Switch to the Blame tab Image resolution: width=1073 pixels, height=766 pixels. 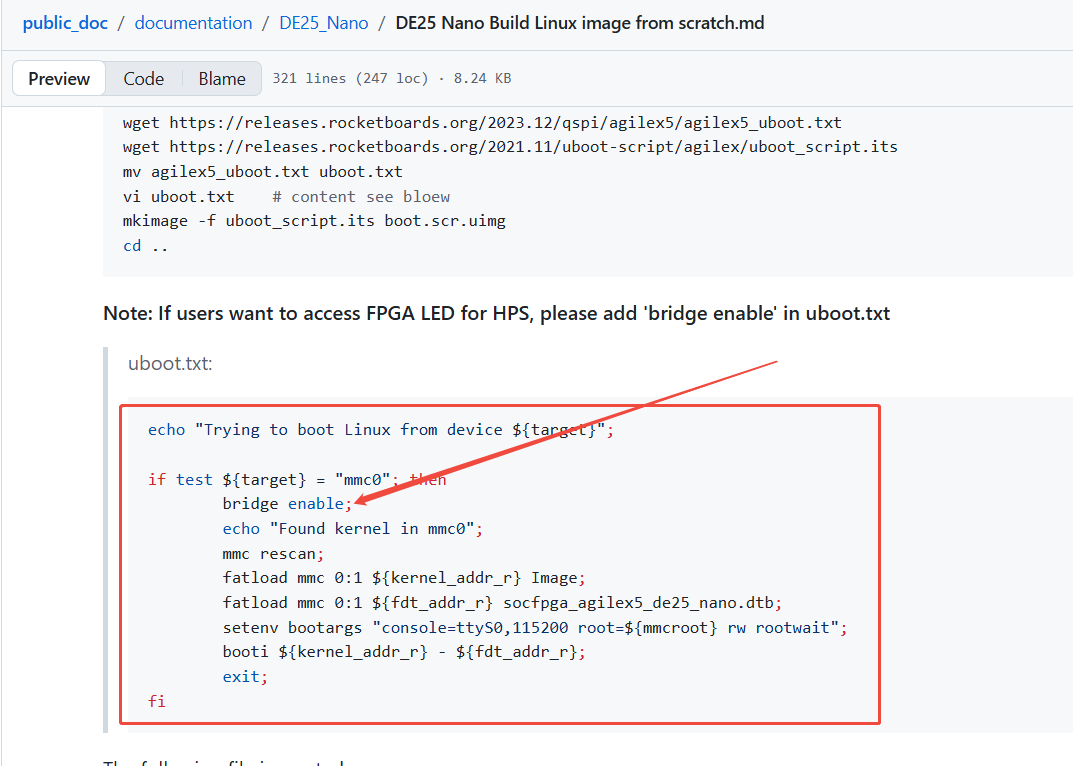tap(222, 79)
